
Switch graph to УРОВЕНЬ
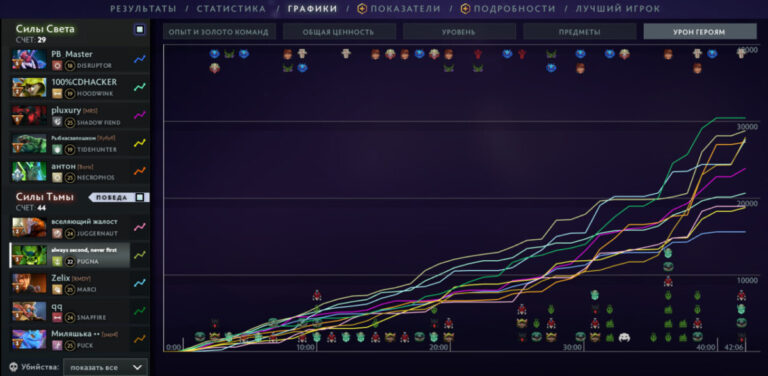point(459,32)
